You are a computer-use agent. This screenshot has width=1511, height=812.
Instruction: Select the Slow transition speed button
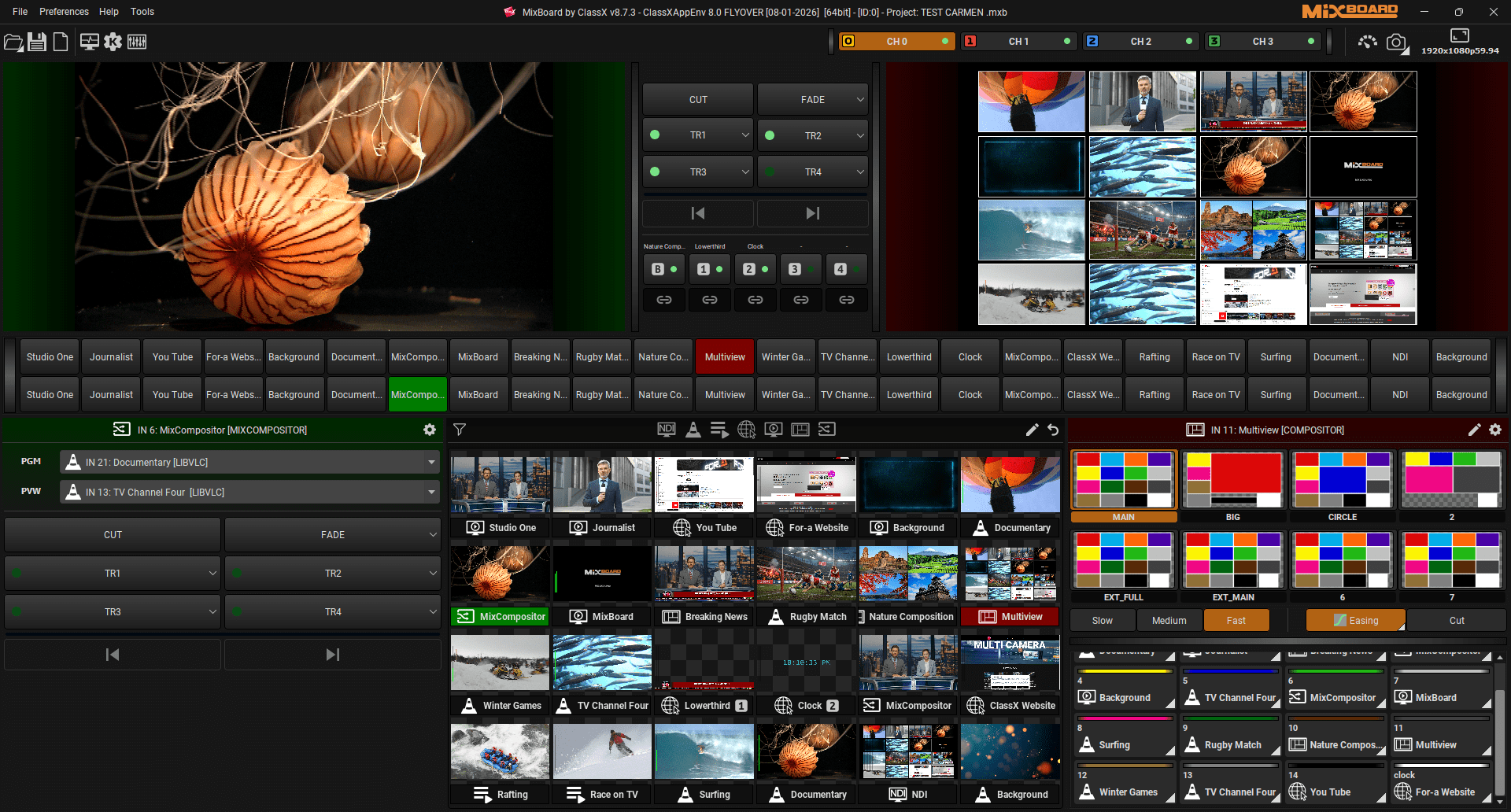tap(1102, 621)
